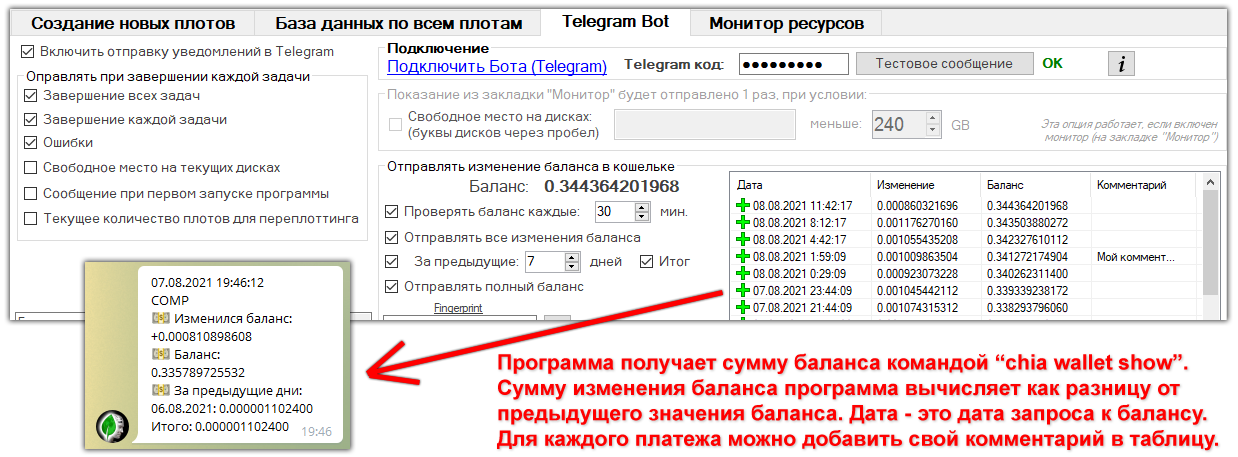Select the Telegram Bot tab
This screenshot has width=1238, height=457.
615,21
